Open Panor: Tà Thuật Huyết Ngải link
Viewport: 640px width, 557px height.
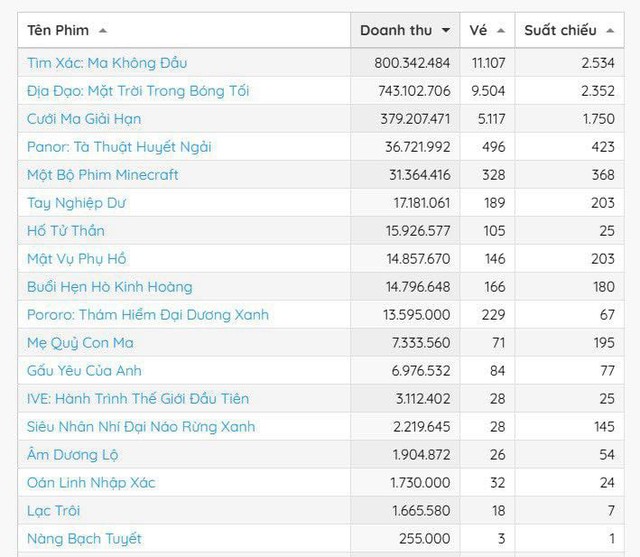tap(119, 147)
